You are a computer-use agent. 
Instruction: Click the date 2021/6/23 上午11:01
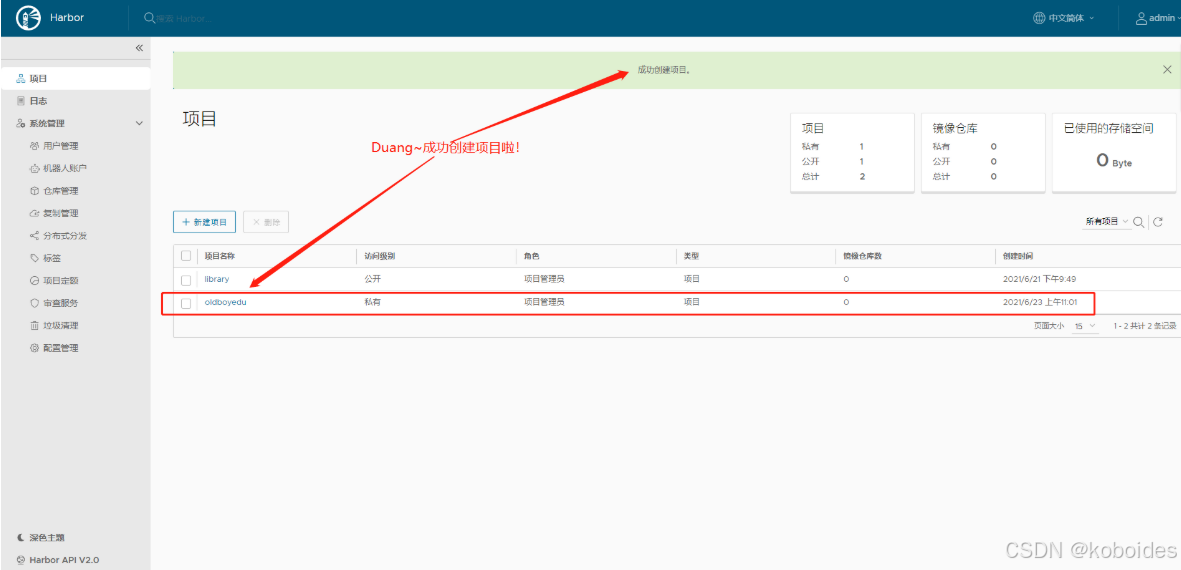point(1040,302)
